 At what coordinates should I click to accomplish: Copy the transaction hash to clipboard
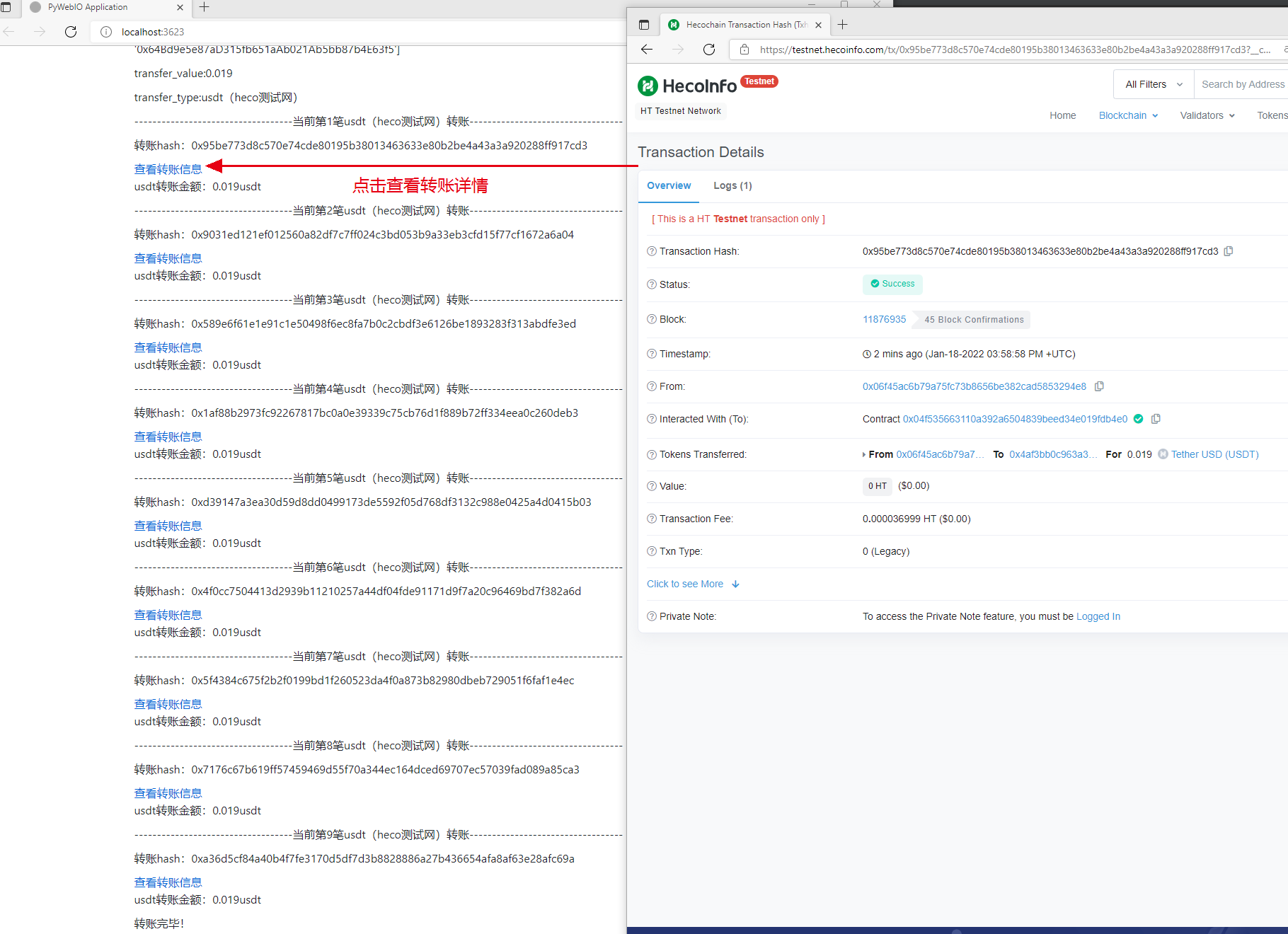[1229, 251]
